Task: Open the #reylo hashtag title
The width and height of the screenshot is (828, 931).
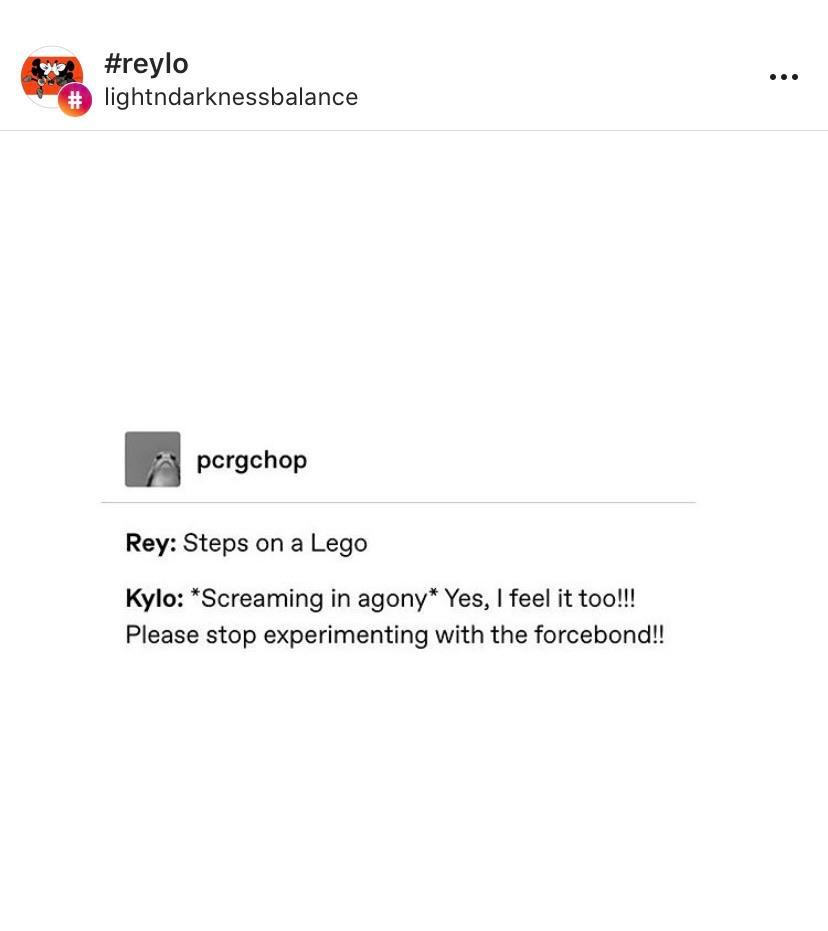Action: 146,64
